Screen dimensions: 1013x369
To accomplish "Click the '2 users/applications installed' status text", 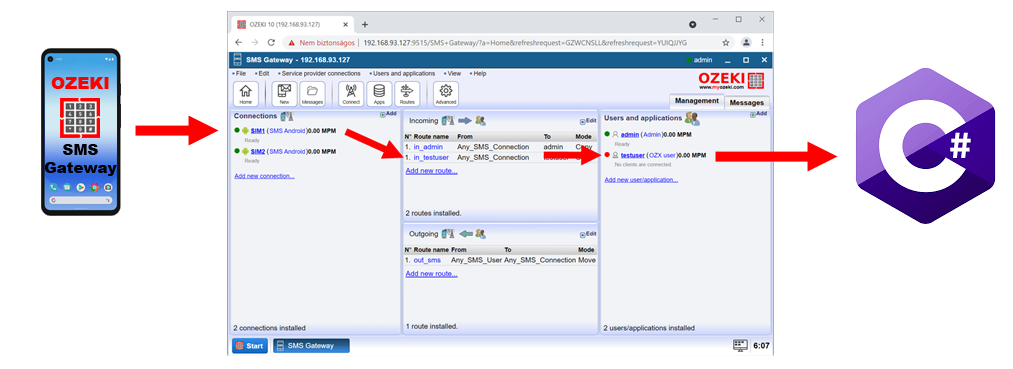I will click(649, 328).
